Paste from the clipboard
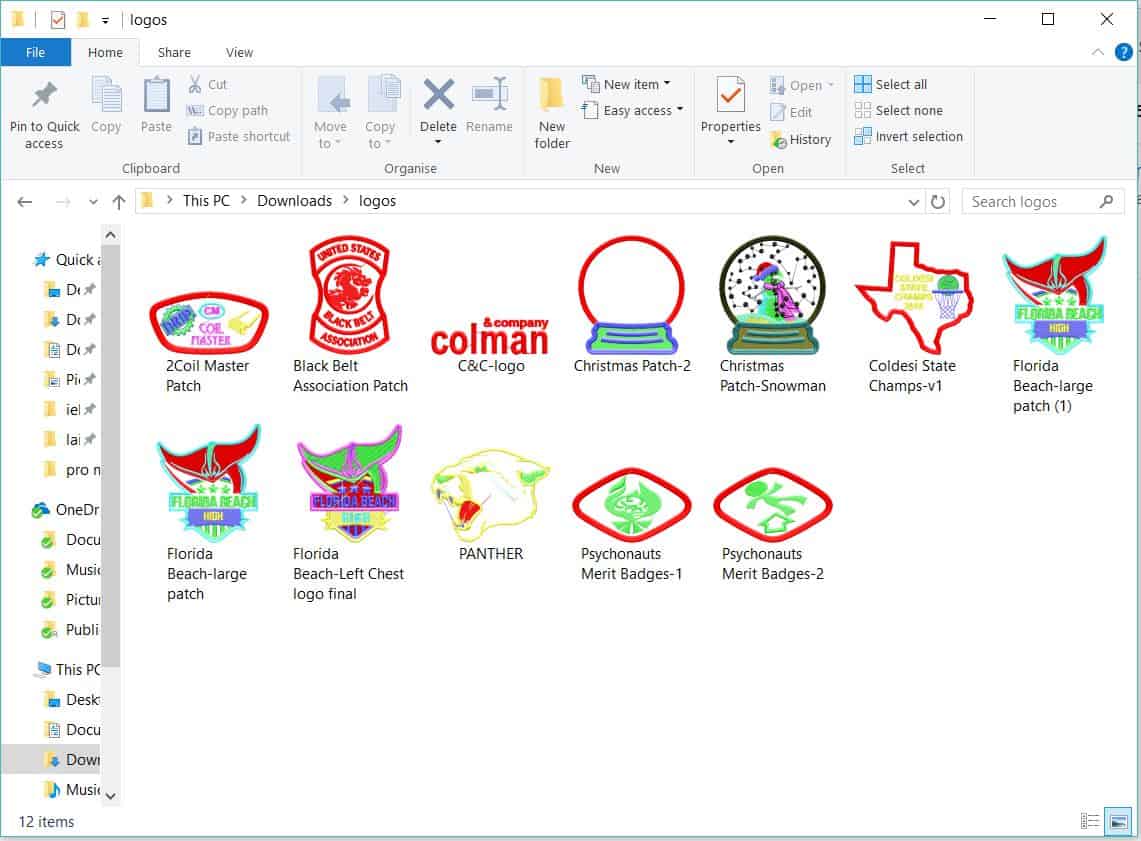 tap(156, 110)
